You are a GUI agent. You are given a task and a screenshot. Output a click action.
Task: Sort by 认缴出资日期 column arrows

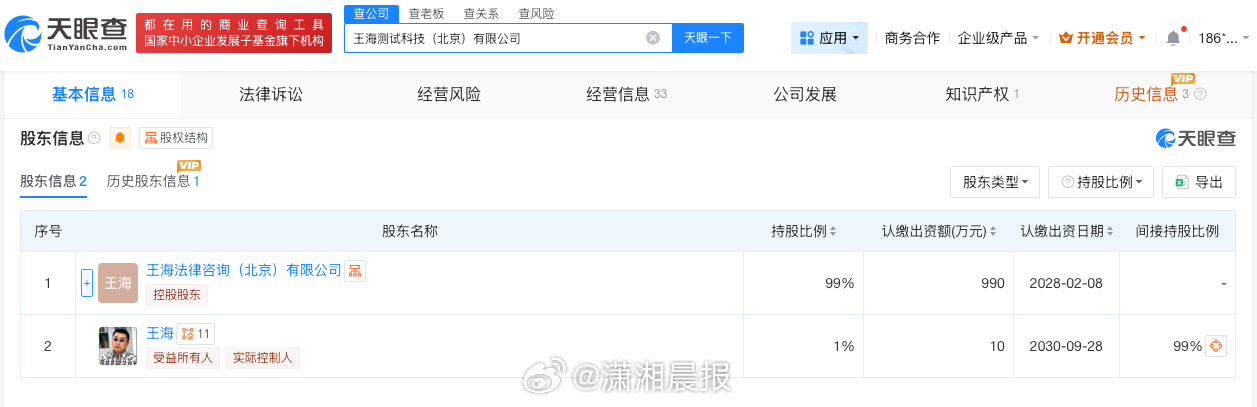(1112, 231)
